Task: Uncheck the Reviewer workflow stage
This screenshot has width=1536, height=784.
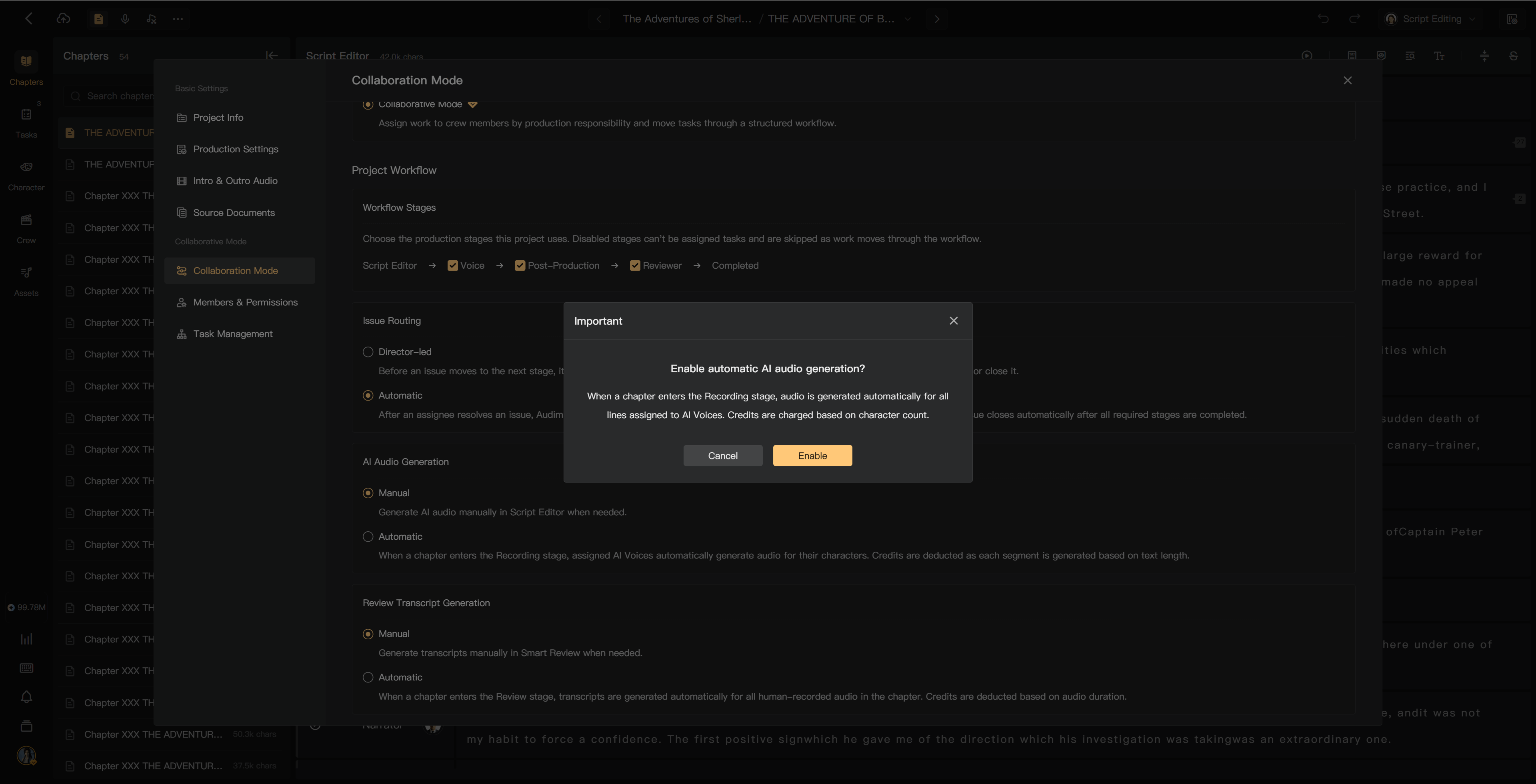Action: (635, 265)
